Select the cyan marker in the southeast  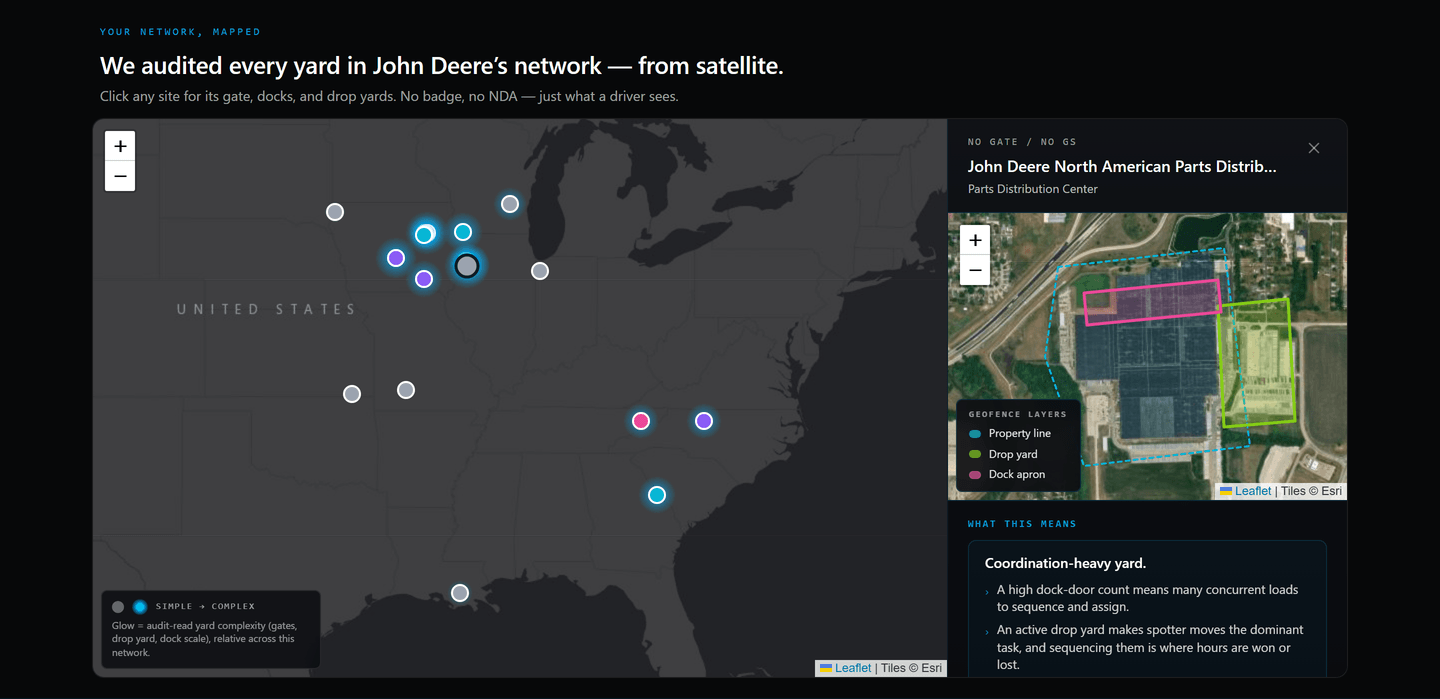657,495
